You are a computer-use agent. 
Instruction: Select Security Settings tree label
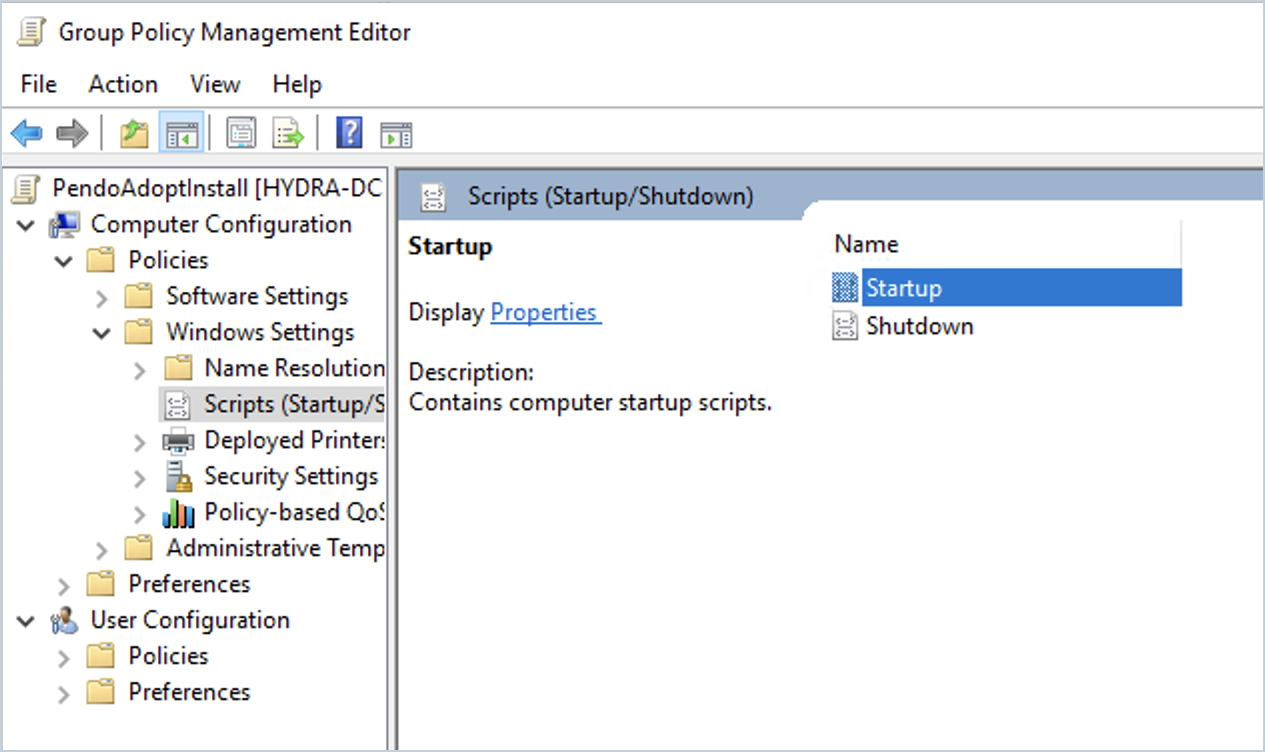tap(291, 476)
